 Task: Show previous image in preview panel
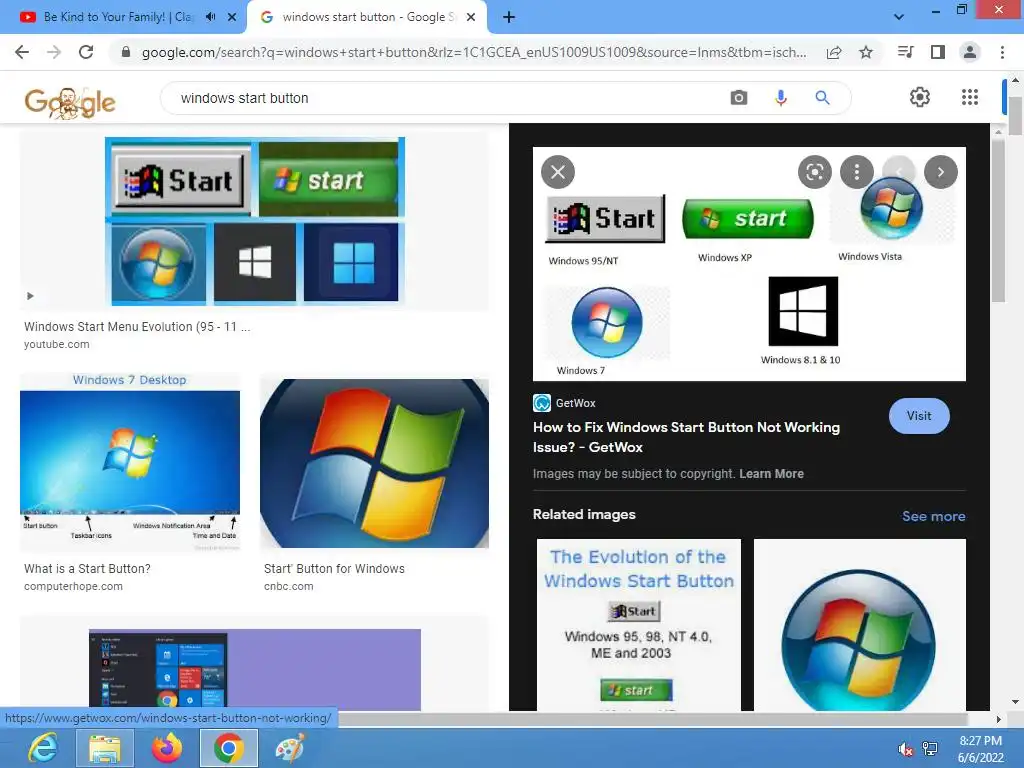[x=899, y=172]
